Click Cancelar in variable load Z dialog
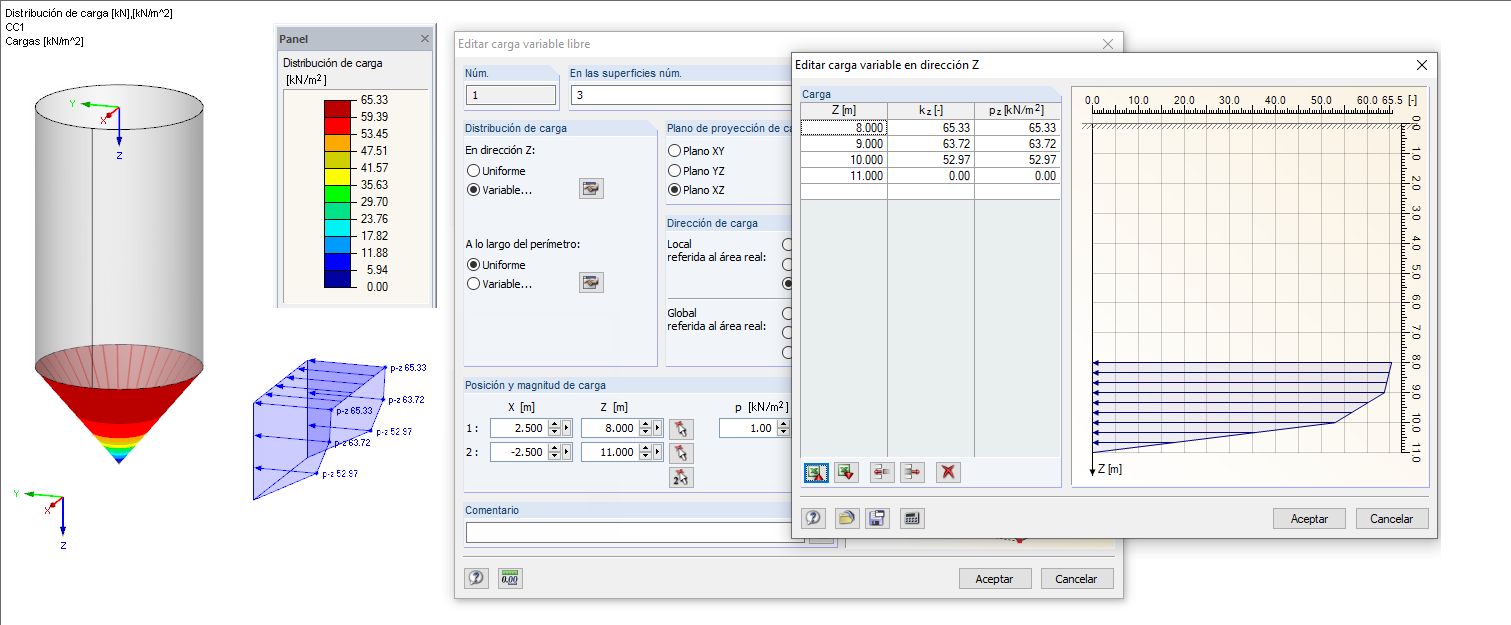 pyautogui.click(x=1392, y=519)
